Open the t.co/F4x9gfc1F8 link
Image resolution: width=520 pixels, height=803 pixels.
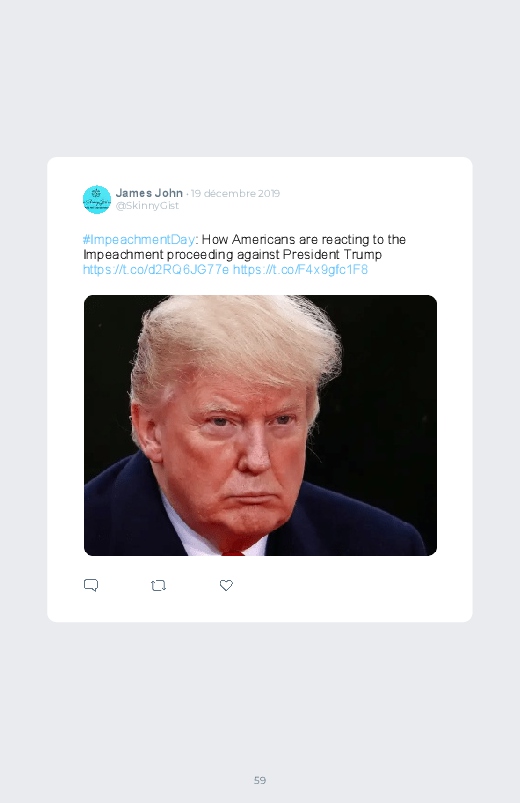pos(300,269)
